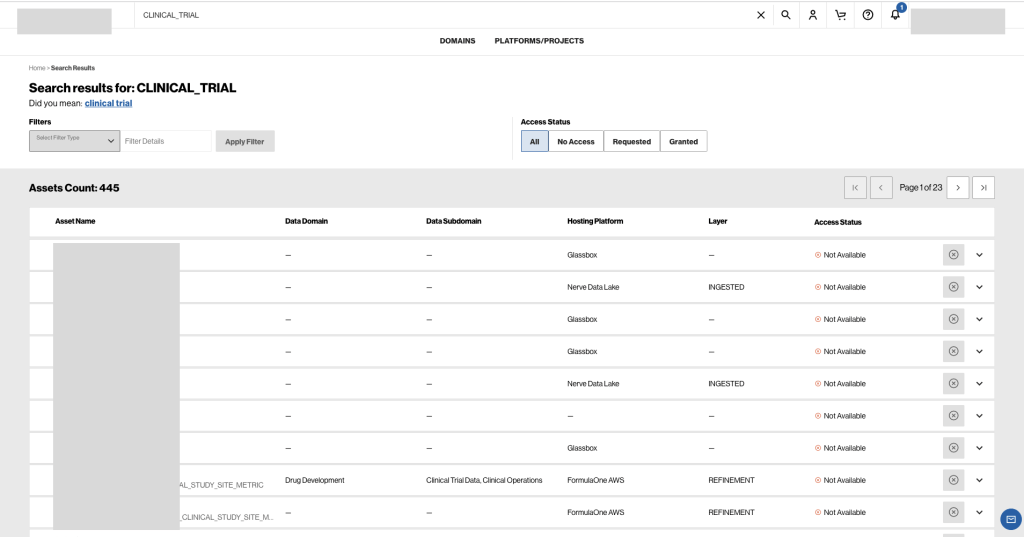
Task: Click the magnifier search icon
Action: click(786, 15)
